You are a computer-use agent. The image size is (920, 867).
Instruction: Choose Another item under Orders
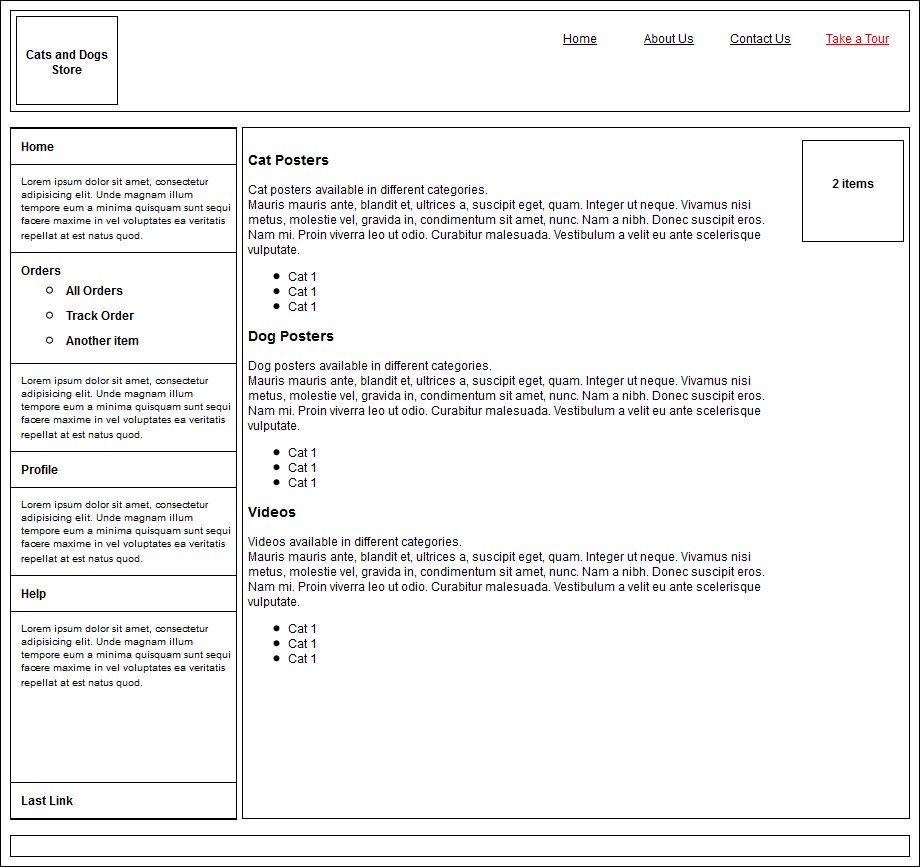point(102,341)
